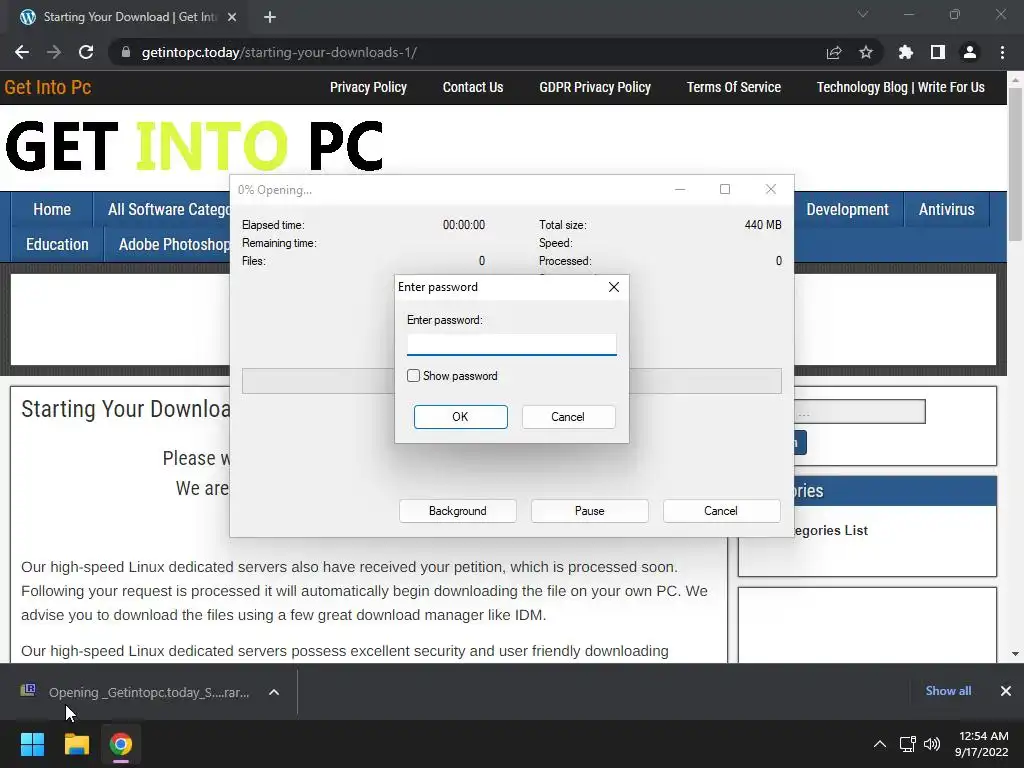The height and width of the screenshot is (768, 1024).
Task: Click the browser back arrow
Action: (x=22, y=52)
